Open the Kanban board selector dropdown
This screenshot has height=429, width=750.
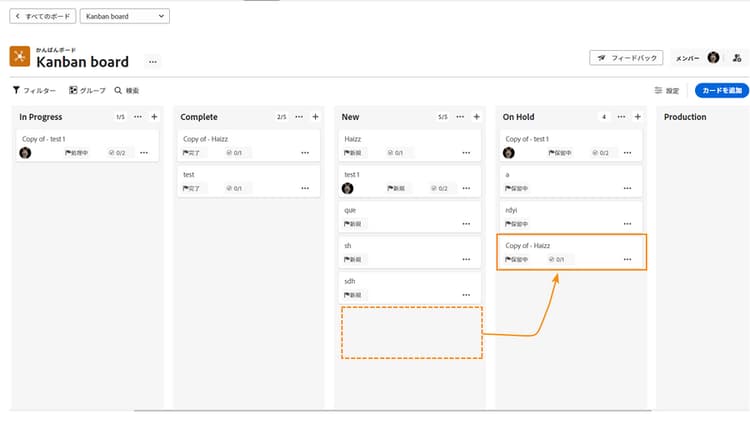click(124, 16)
